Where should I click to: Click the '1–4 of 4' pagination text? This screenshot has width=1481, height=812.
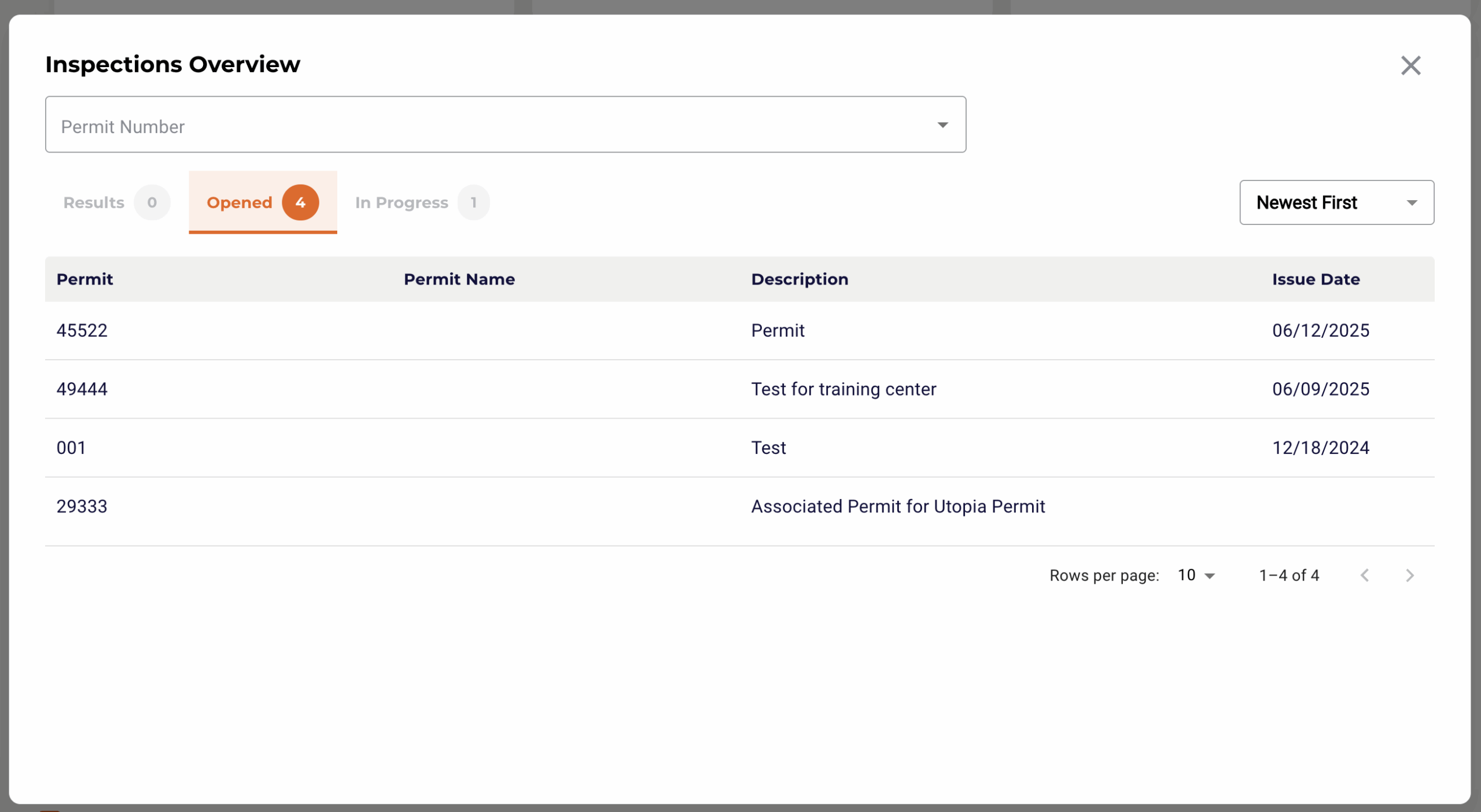pos(1289,575)
